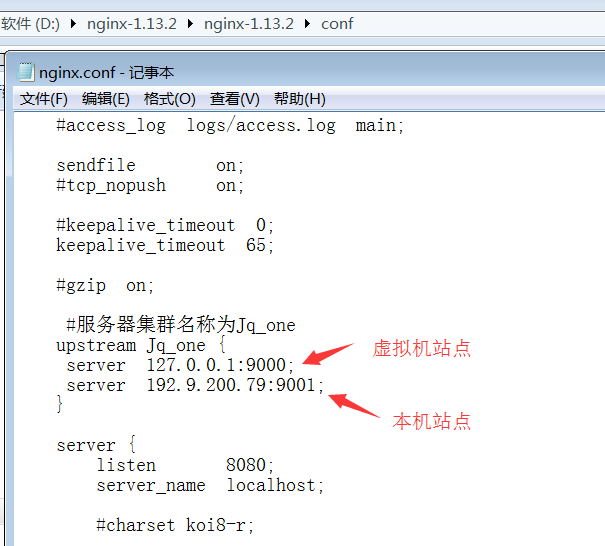The width and height of the screenshot is (605, 546).
Task: Click the second nginx-1.13.2 breadcrumb segment
Action: click(249, 24)
